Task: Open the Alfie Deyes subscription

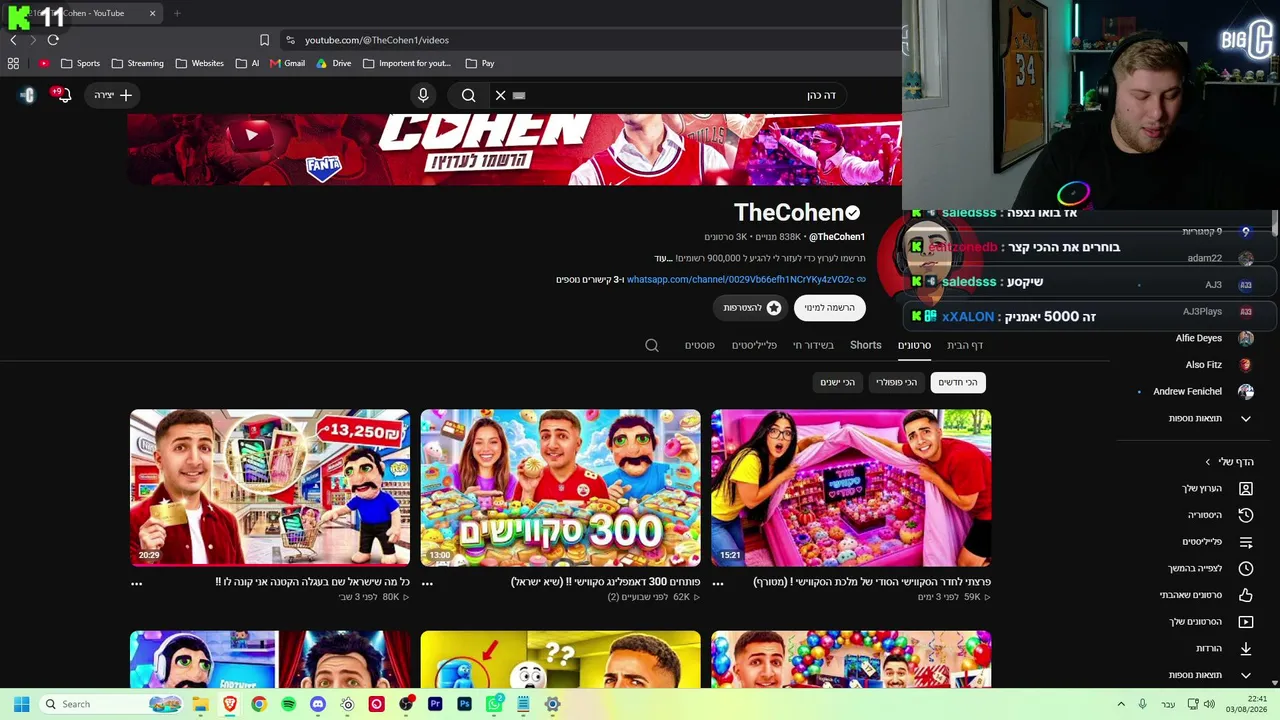Action: [1214, 338]
